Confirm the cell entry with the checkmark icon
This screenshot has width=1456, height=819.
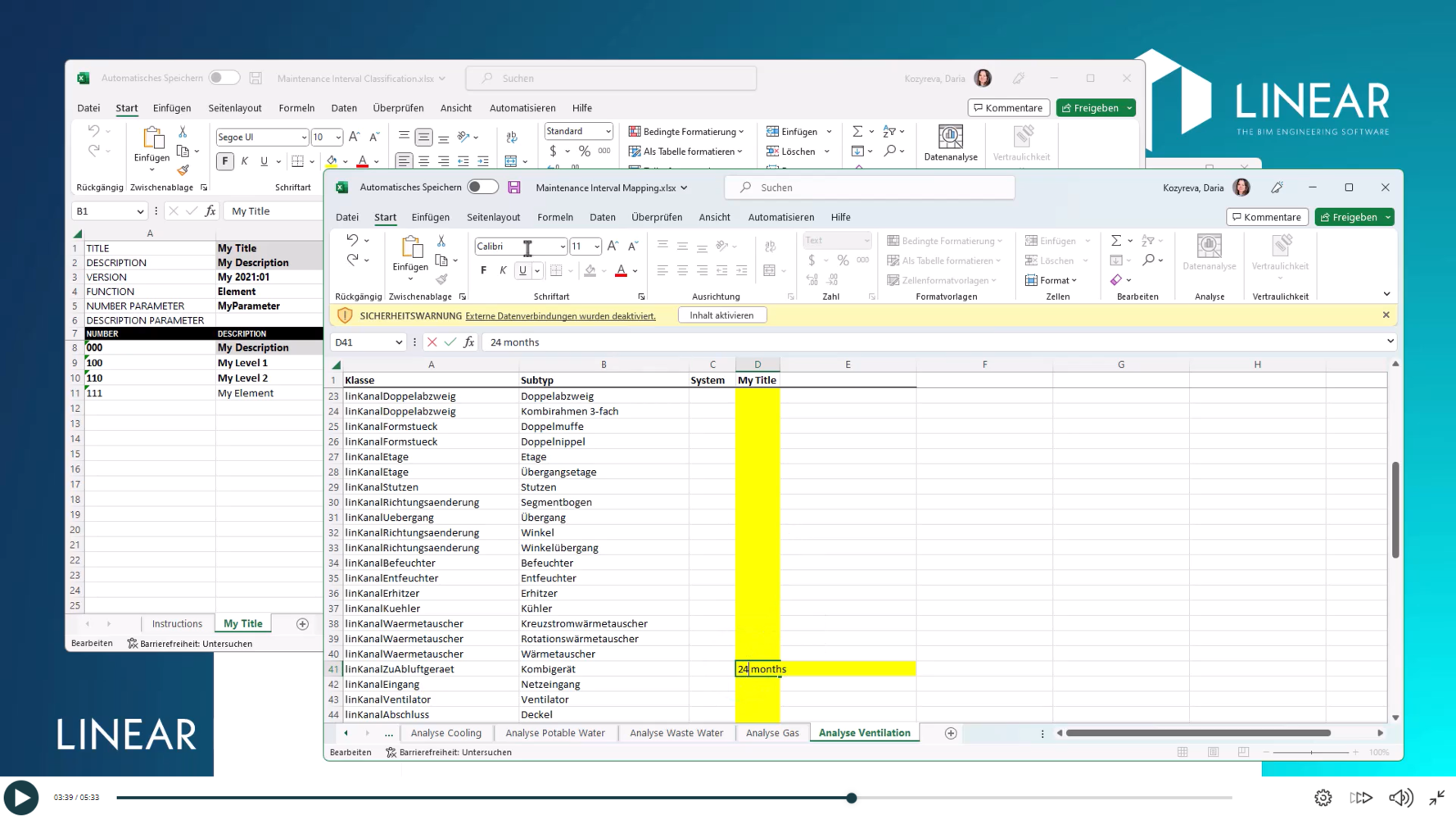coord(450,342)
